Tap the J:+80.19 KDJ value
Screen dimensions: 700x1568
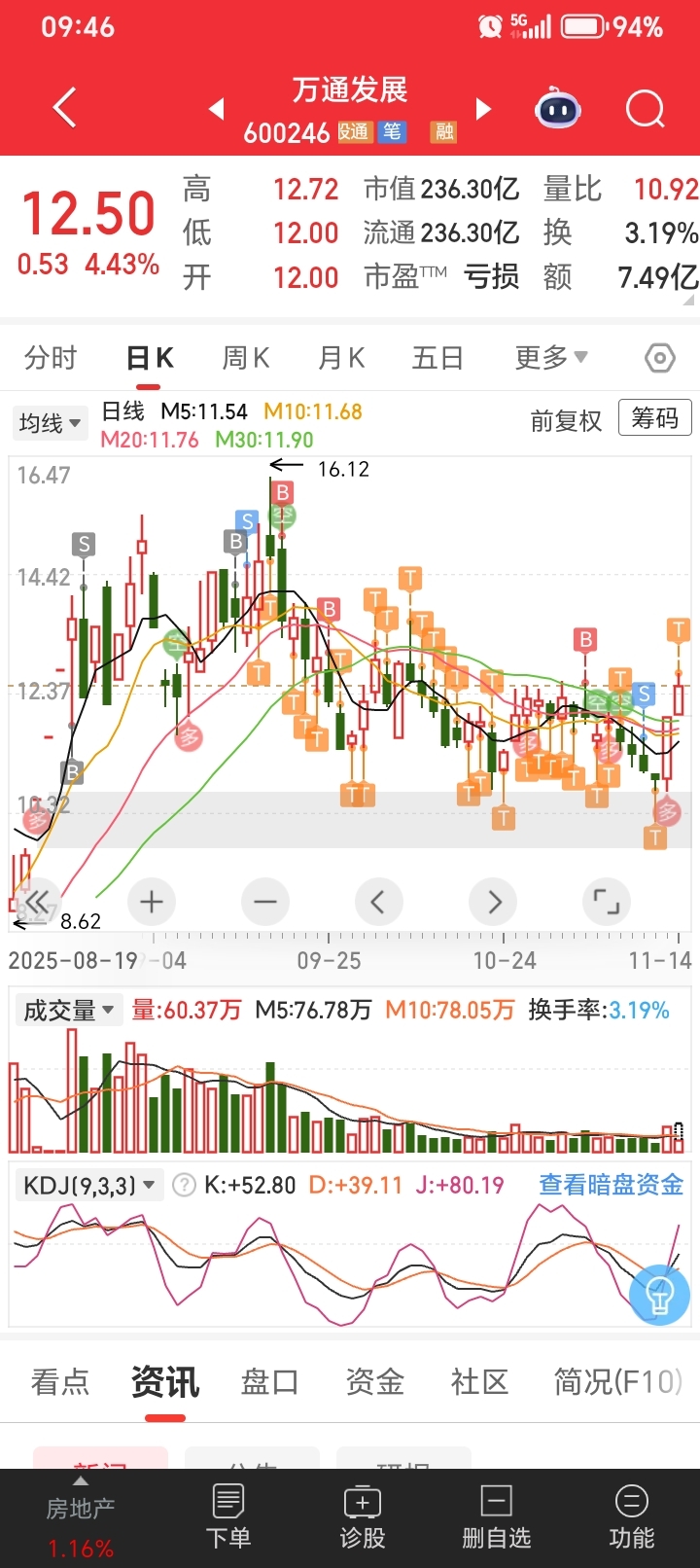point(460,1185)
